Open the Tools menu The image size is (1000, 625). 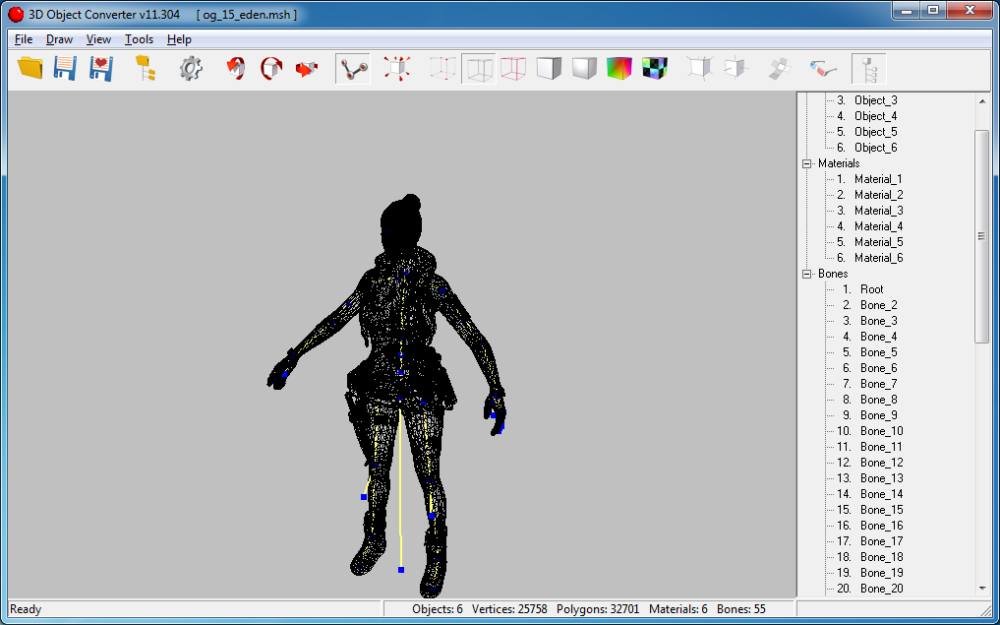(139, 39)
